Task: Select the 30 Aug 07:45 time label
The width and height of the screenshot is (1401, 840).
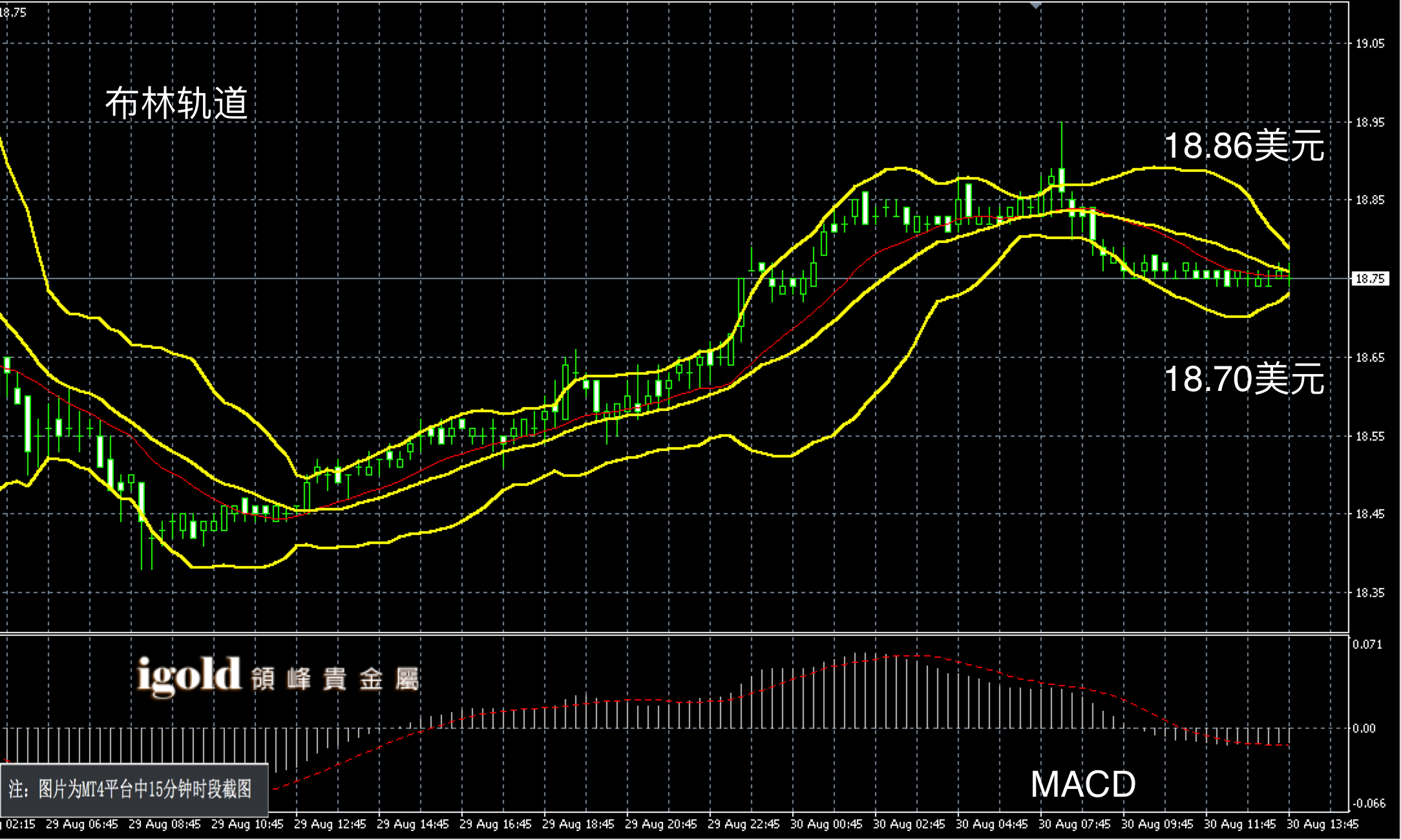Action: (x=1074, y=824)
